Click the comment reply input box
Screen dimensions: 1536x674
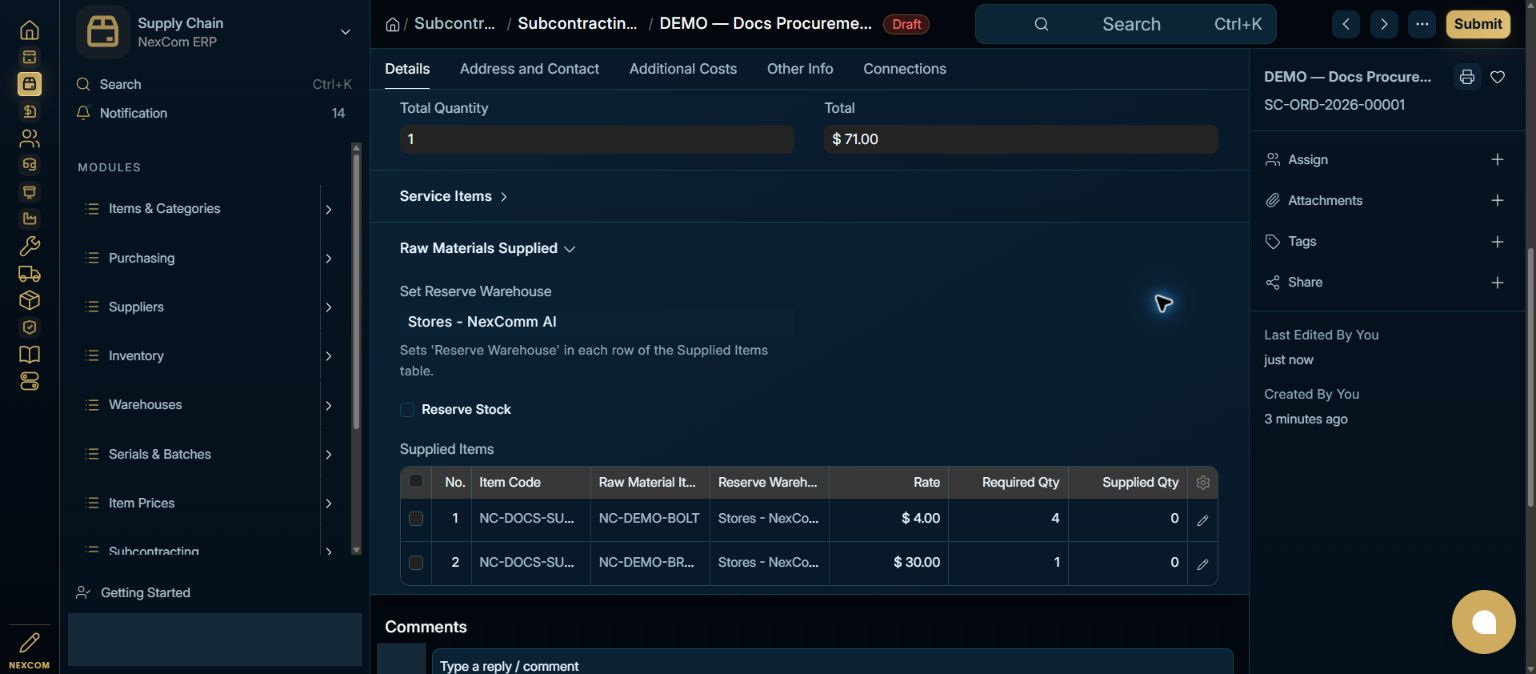832,662
